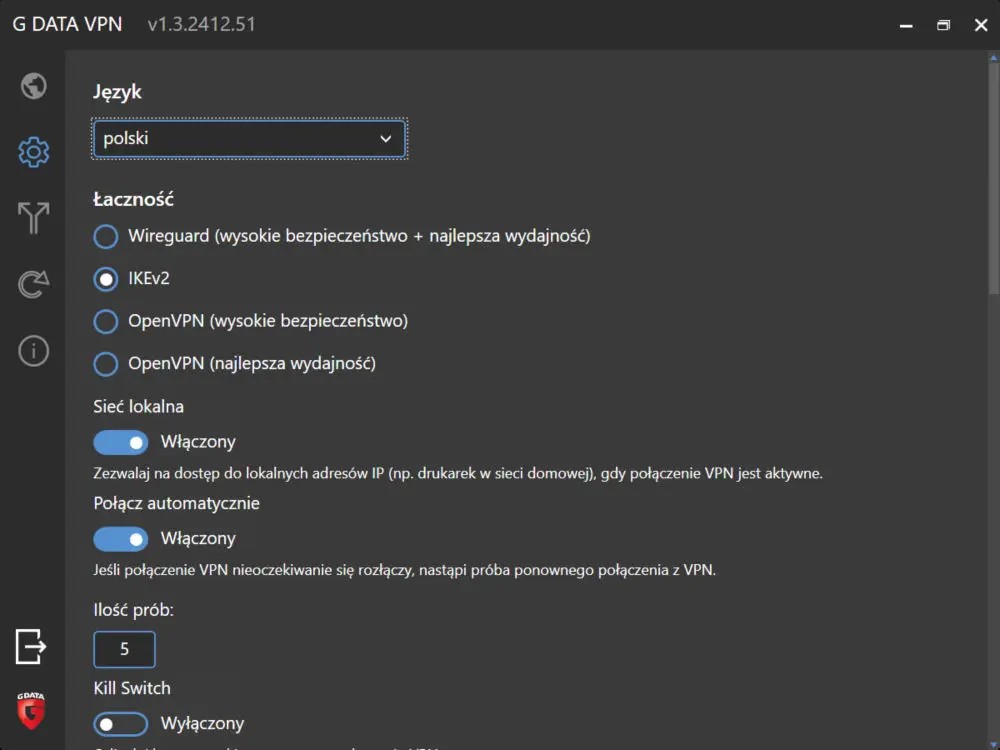The width and height of the screenshot is (1000, 750).
Task: Click the update refresh arrow icon
Action: tap(33, 284)
